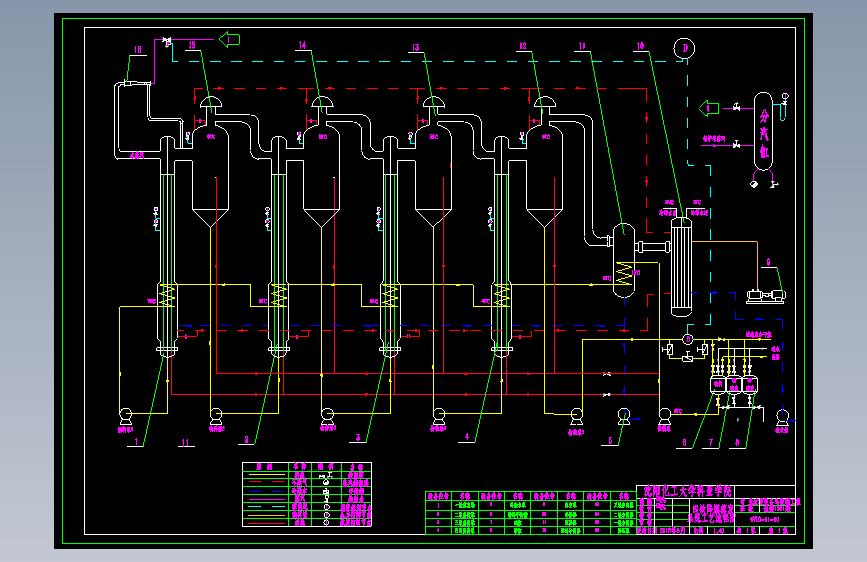The image size is (867, 562).
Task: Click the circled D symbol on the yellow line
Action: [688, 339]
